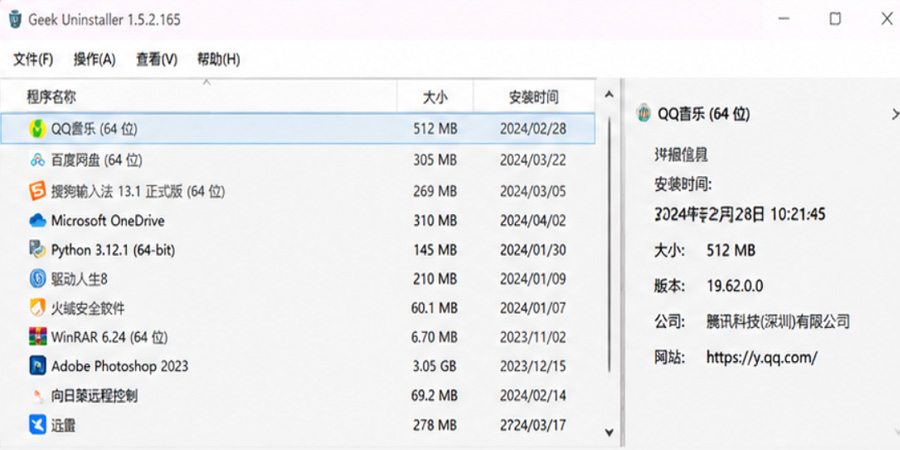The width and height of the screenshot is (900, 450).
Task: Click the 迅雷 blue bird icon
Action: coord(37,425)
